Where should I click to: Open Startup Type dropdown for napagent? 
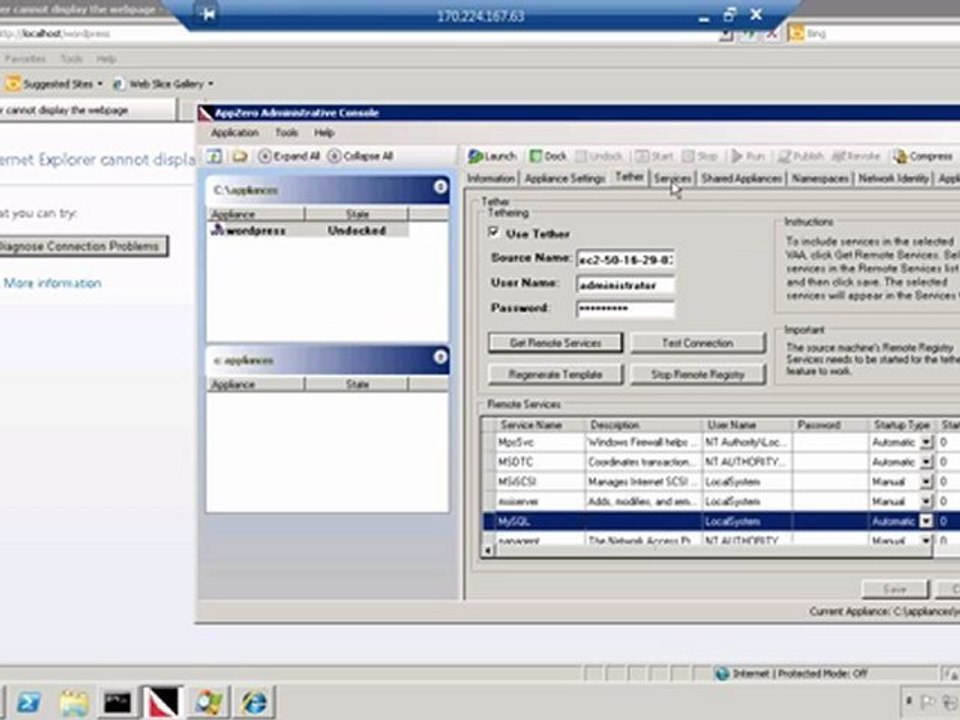click(926, 540)
